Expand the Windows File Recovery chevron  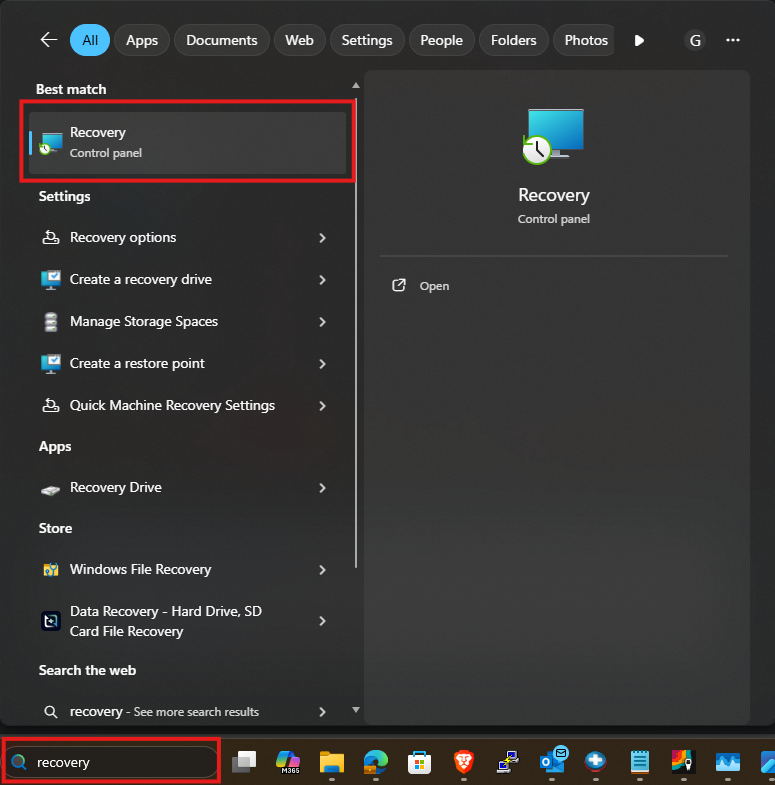(x=322, y=570)
